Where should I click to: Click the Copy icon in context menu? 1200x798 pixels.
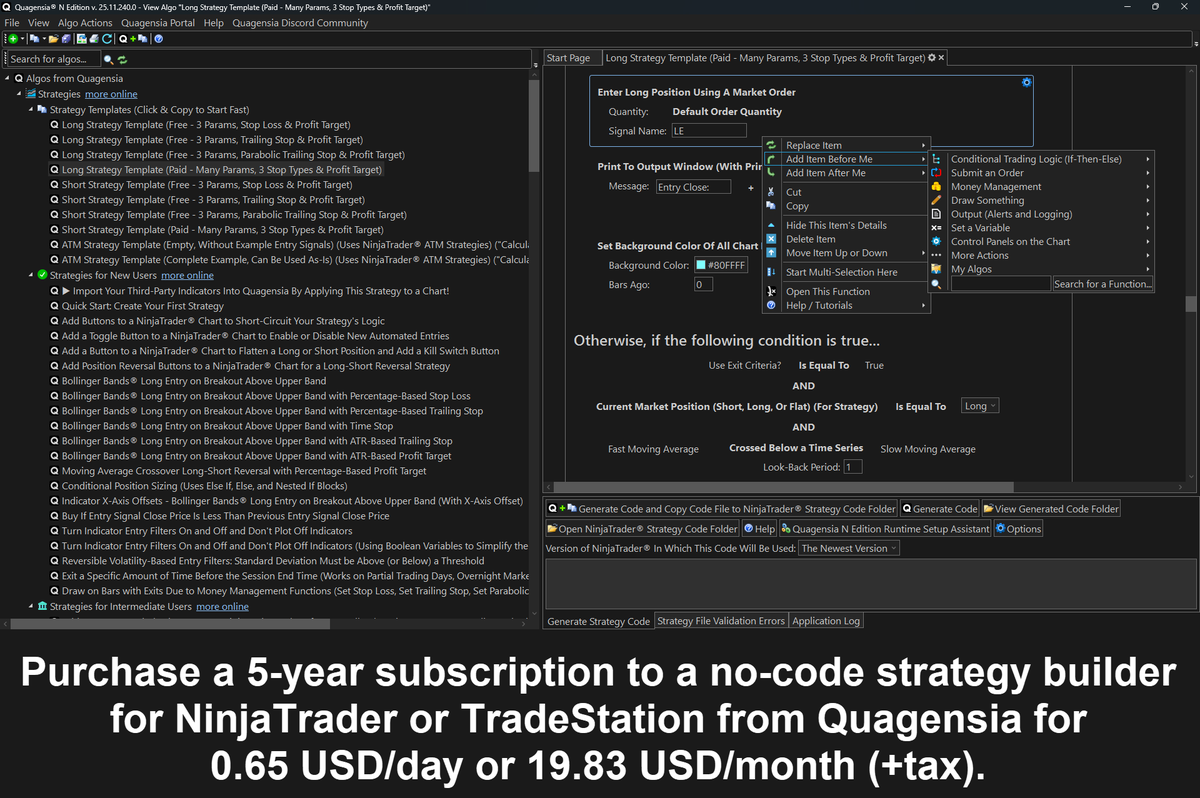[x=771, y=206]
